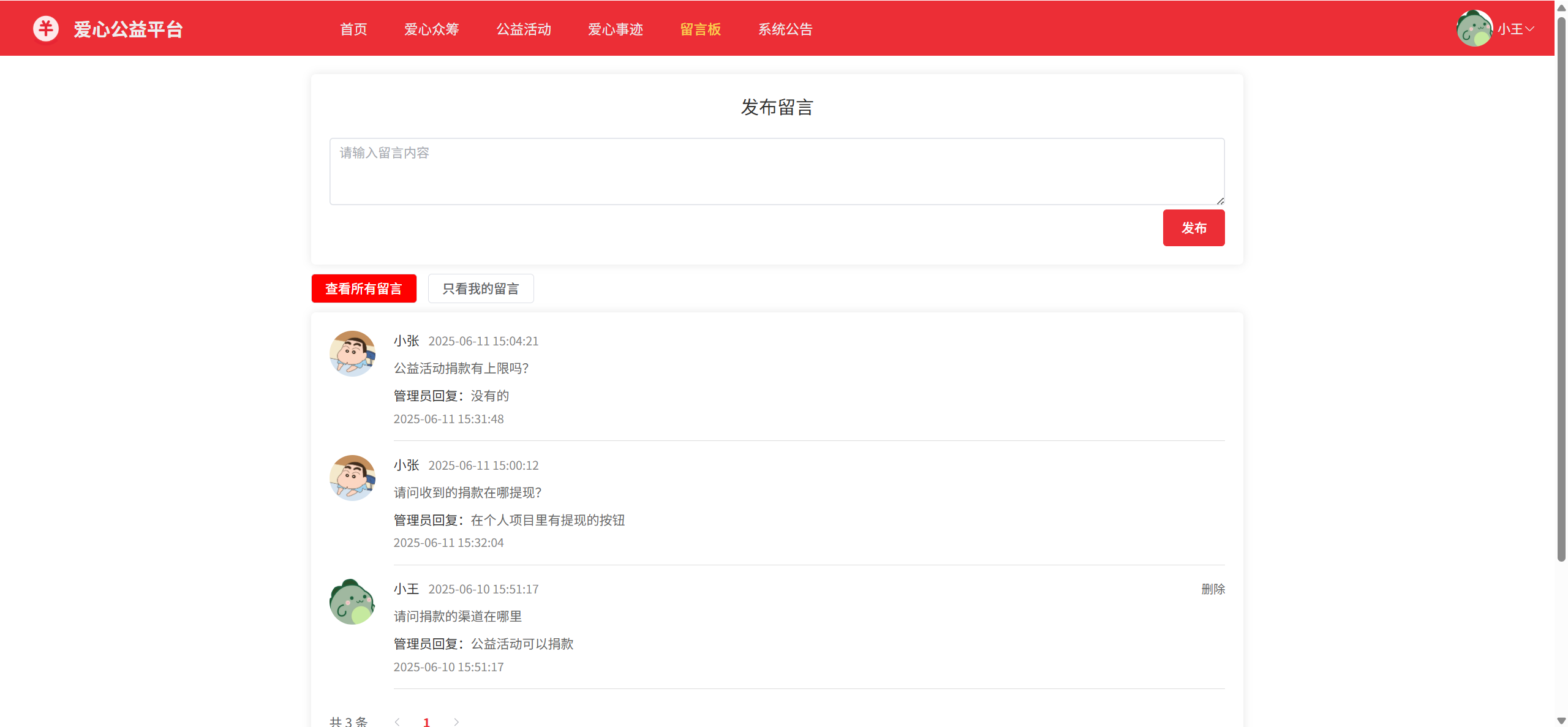Focus the 请输入留言内容 text area

[777, 171]
